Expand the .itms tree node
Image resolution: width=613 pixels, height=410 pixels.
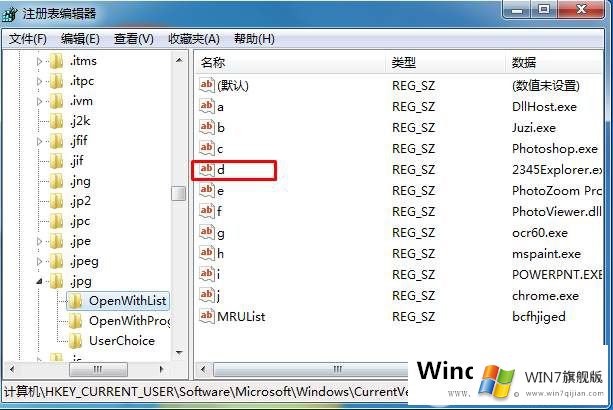[x=39, y=61]
